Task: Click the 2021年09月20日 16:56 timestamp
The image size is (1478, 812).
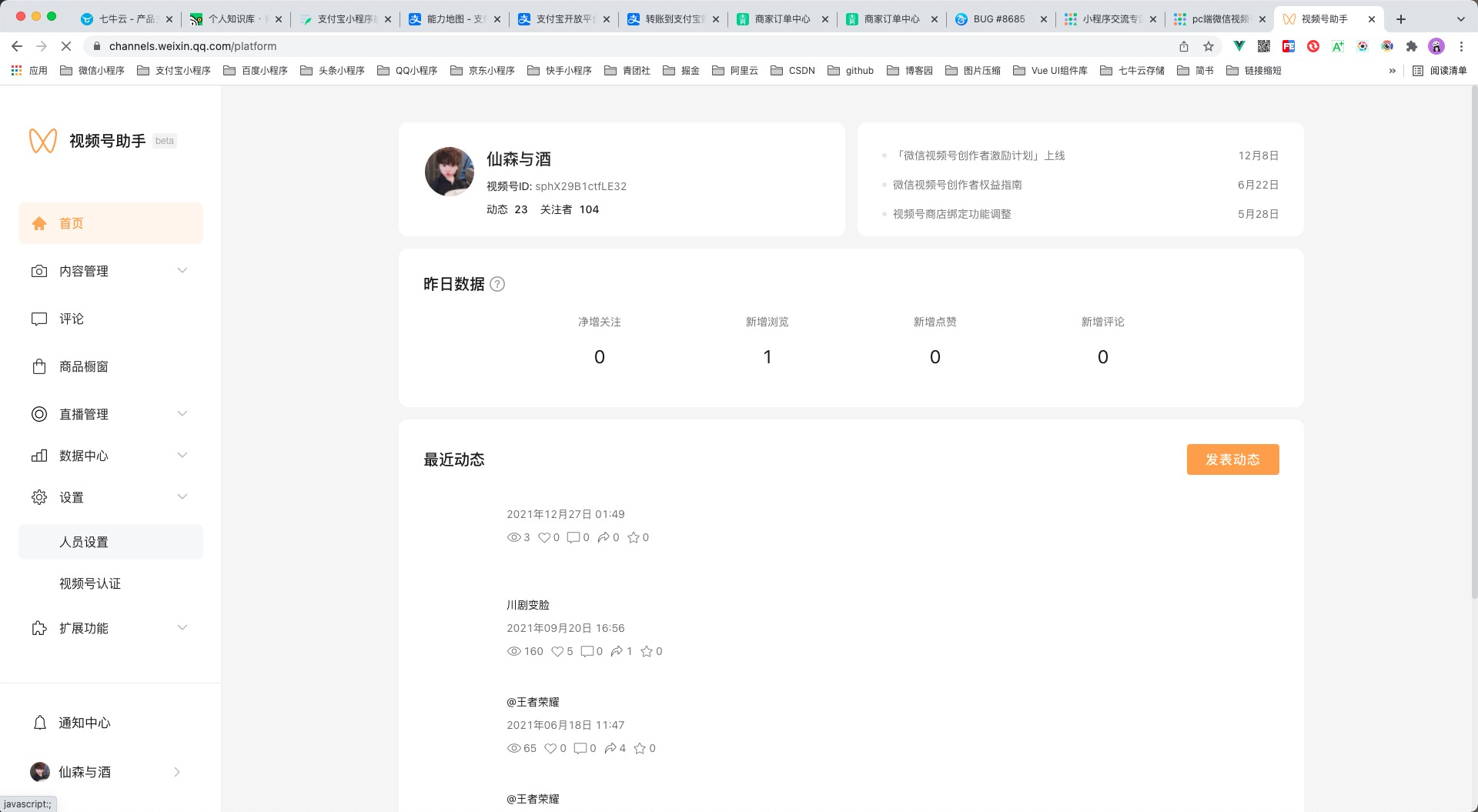Action: point(566,628)
